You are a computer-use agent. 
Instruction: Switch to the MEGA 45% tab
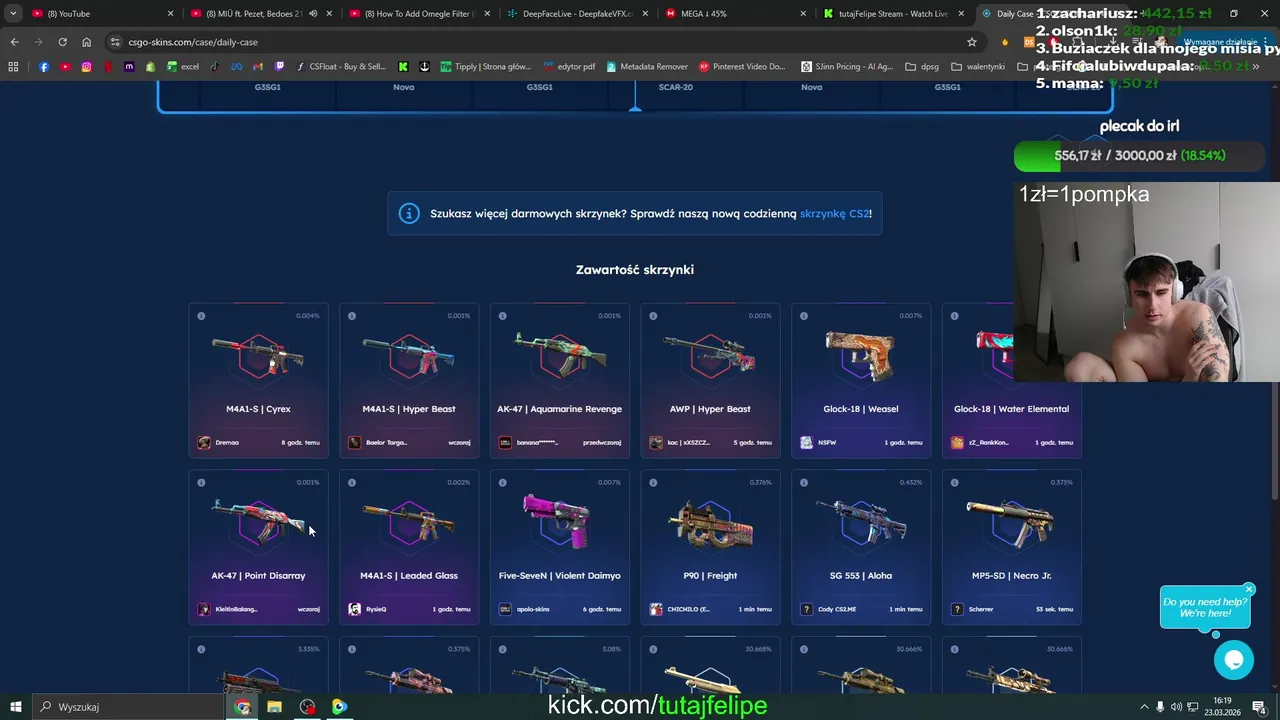click(737, 14)
